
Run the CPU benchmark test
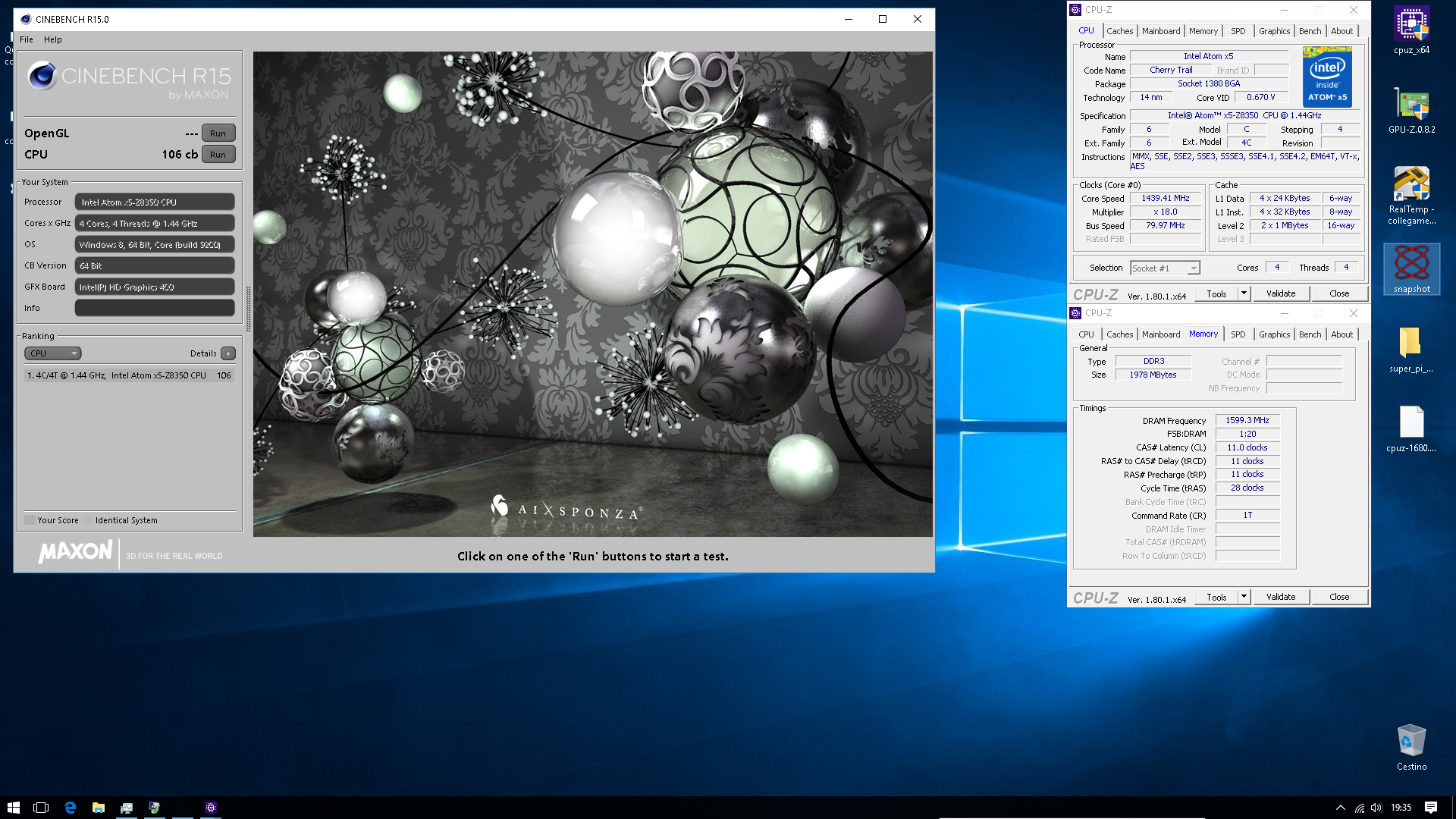tap(218, 155)
